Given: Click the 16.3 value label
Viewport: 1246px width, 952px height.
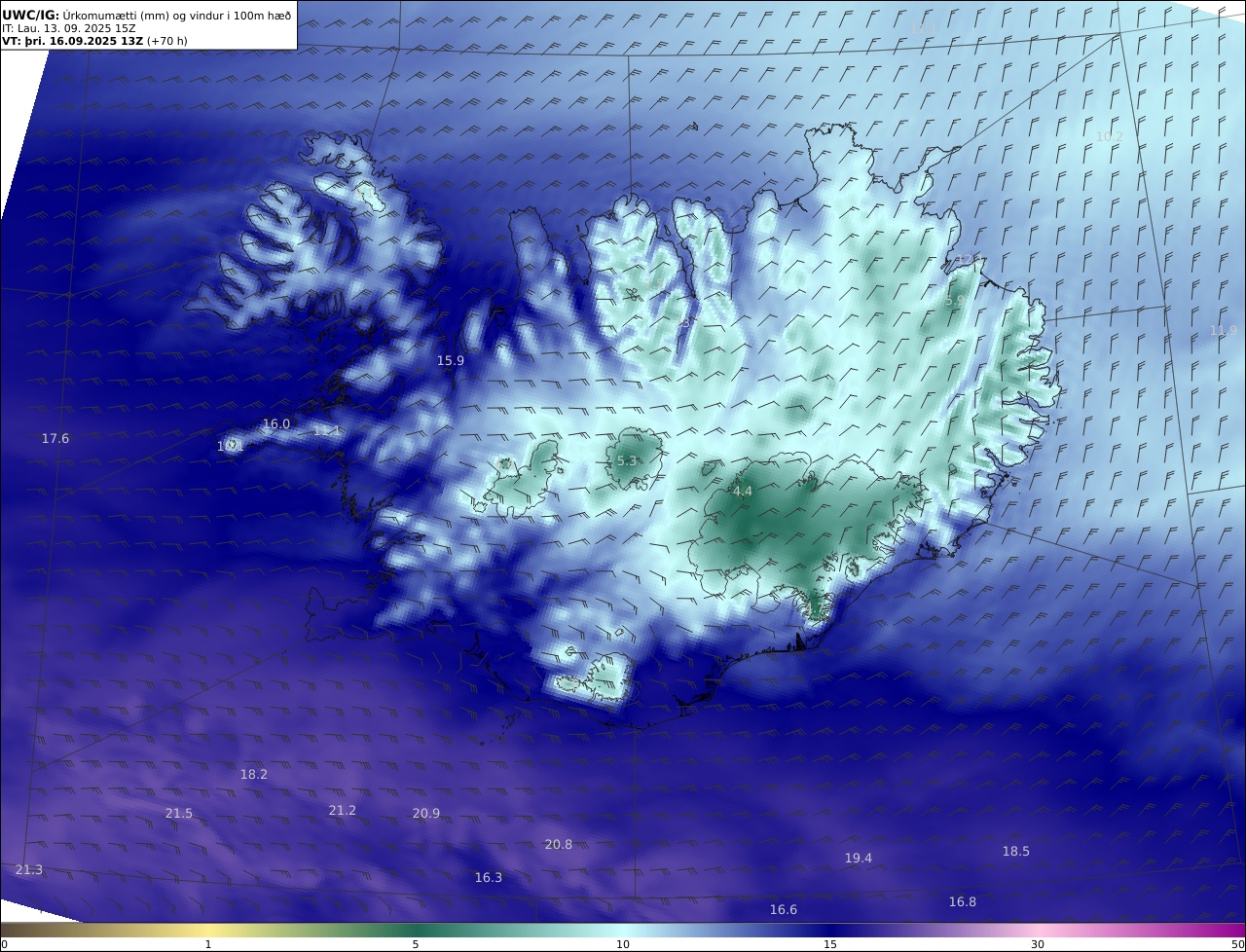Looking at the screenshot, I should (489, 877).
